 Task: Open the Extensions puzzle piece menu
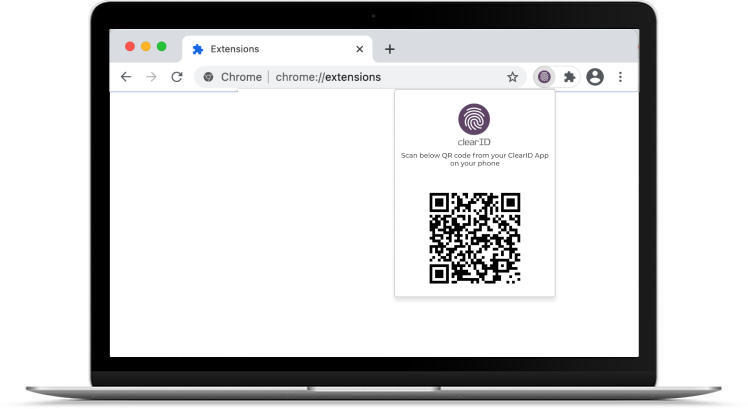coord(569,77)
